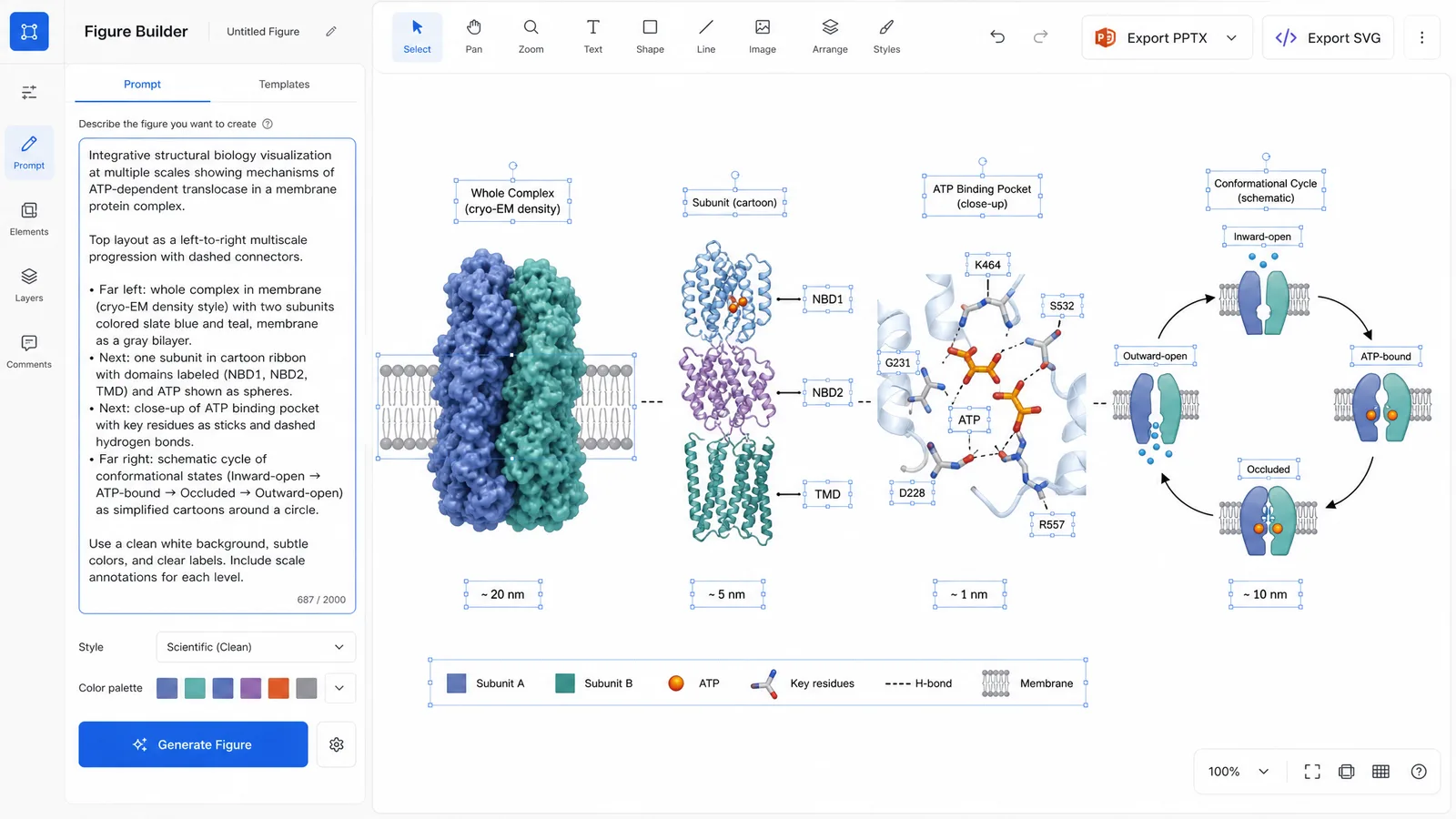Screen dimensions: 1456x819
Task: Open the Styles tool
Action: (x=887, y=37)
